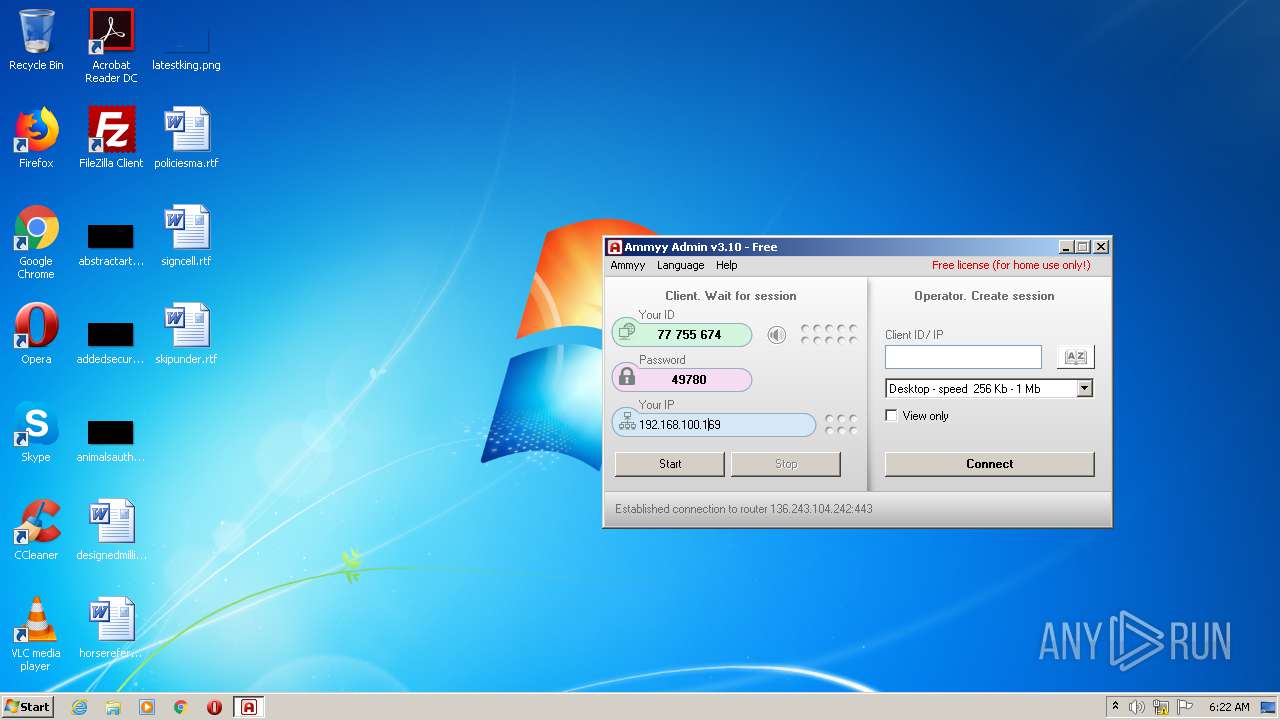
Task: Open Google Chrome desktop shortcut
Action: click(36, 242)
